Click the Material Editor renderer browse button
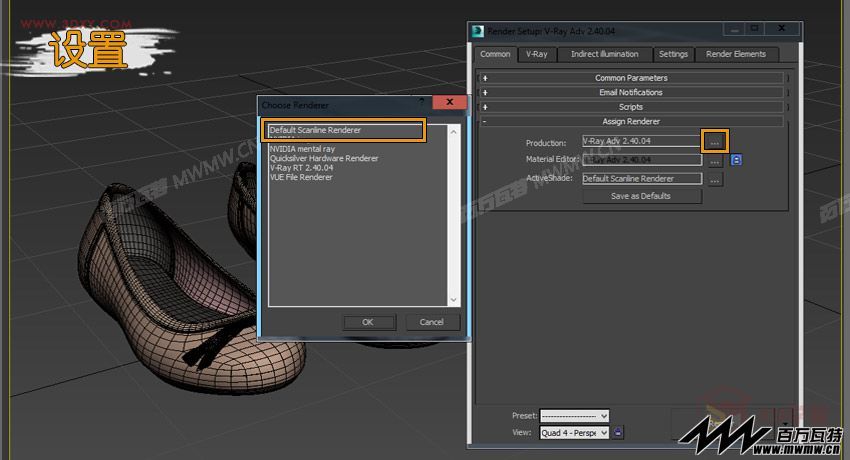This screenshot has width=850, height=460. 715,161
